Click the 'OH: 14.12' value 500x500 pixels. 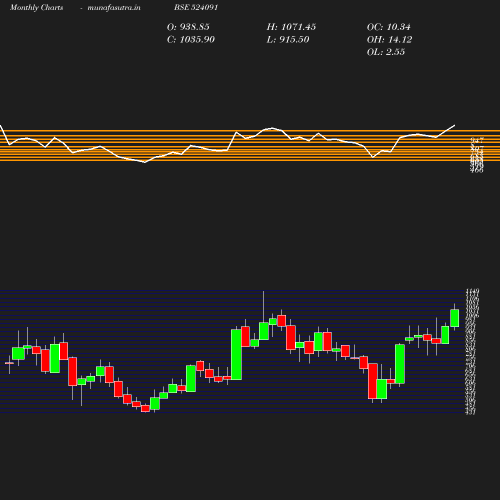pyautogui.click(x=389, y=39)
